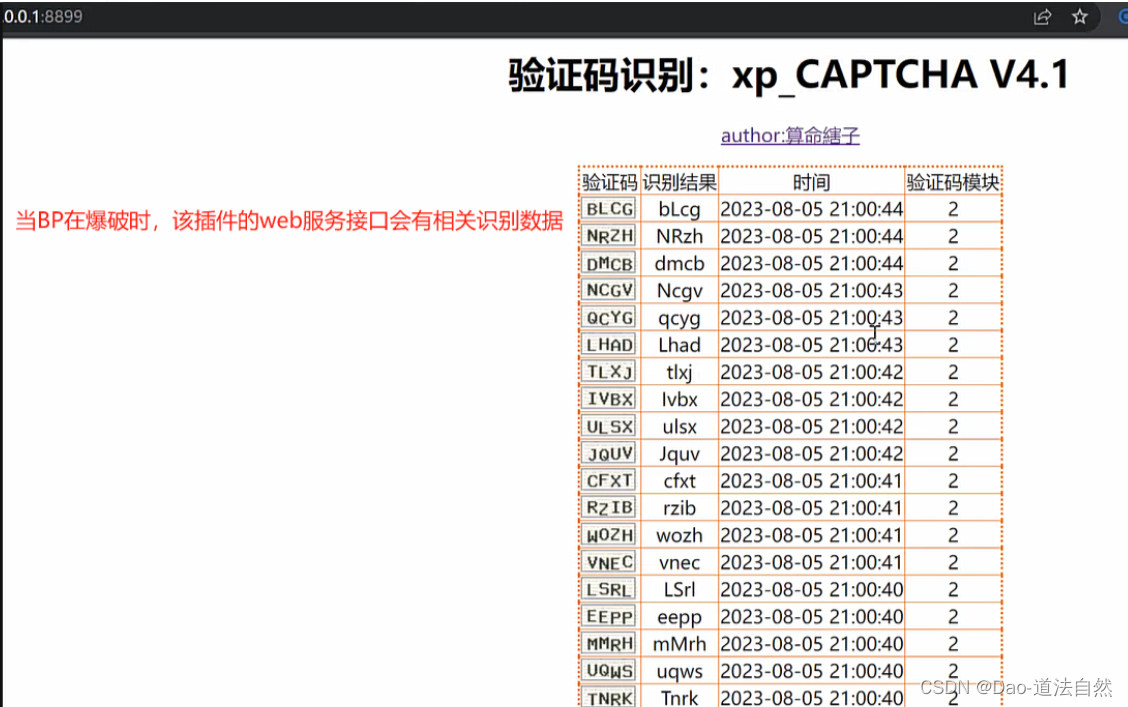This screenshot has height=707, width=1128.
Task: Select recognition result wozh
Action: click(679, 535)
